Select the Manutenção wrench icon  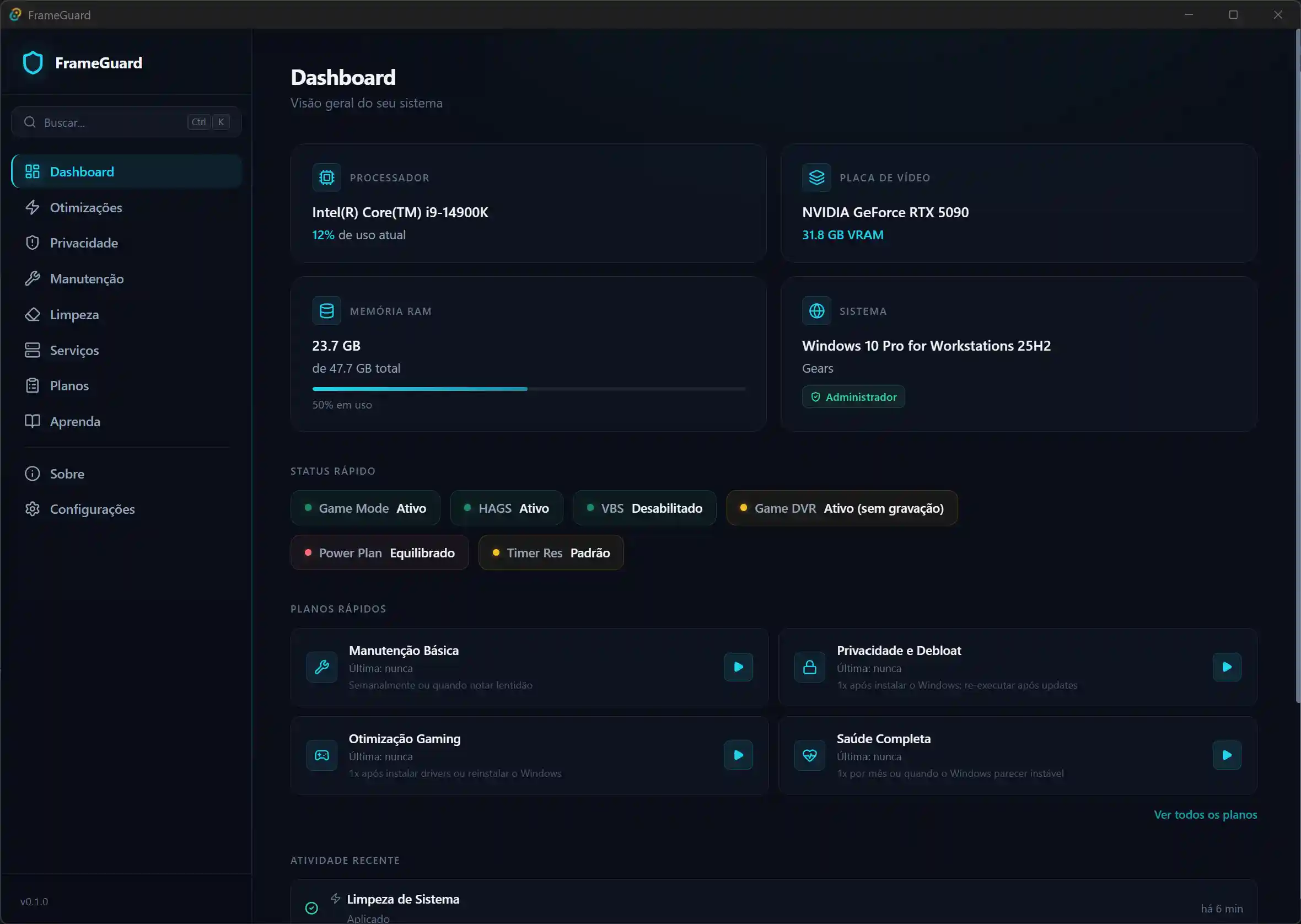point(33,278)
